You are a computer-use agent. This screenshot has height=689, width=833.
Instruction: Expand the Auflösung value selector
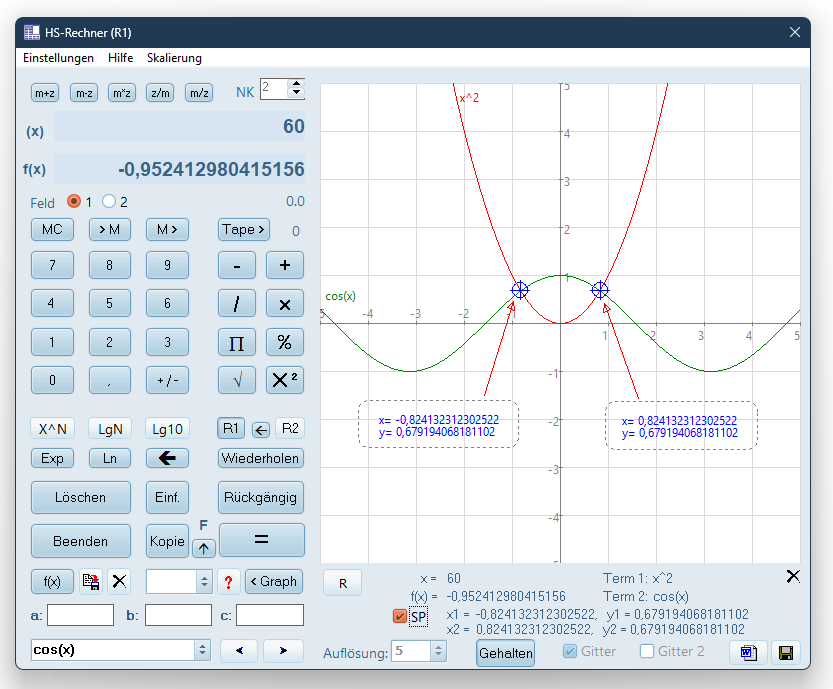[438, 651]
